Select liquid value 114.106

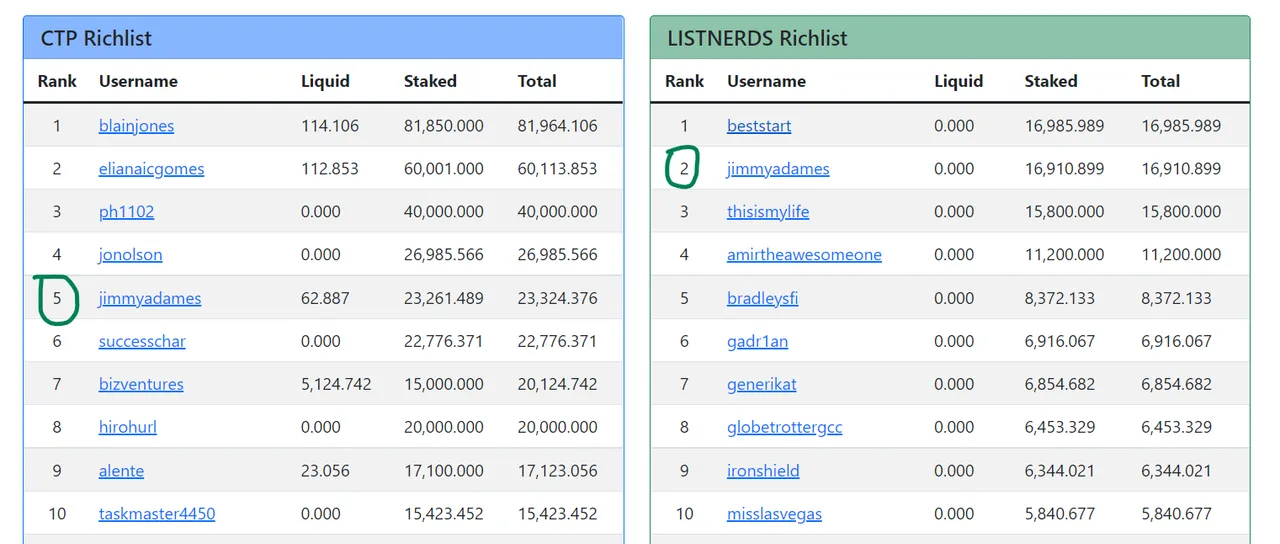pos(330,126)
